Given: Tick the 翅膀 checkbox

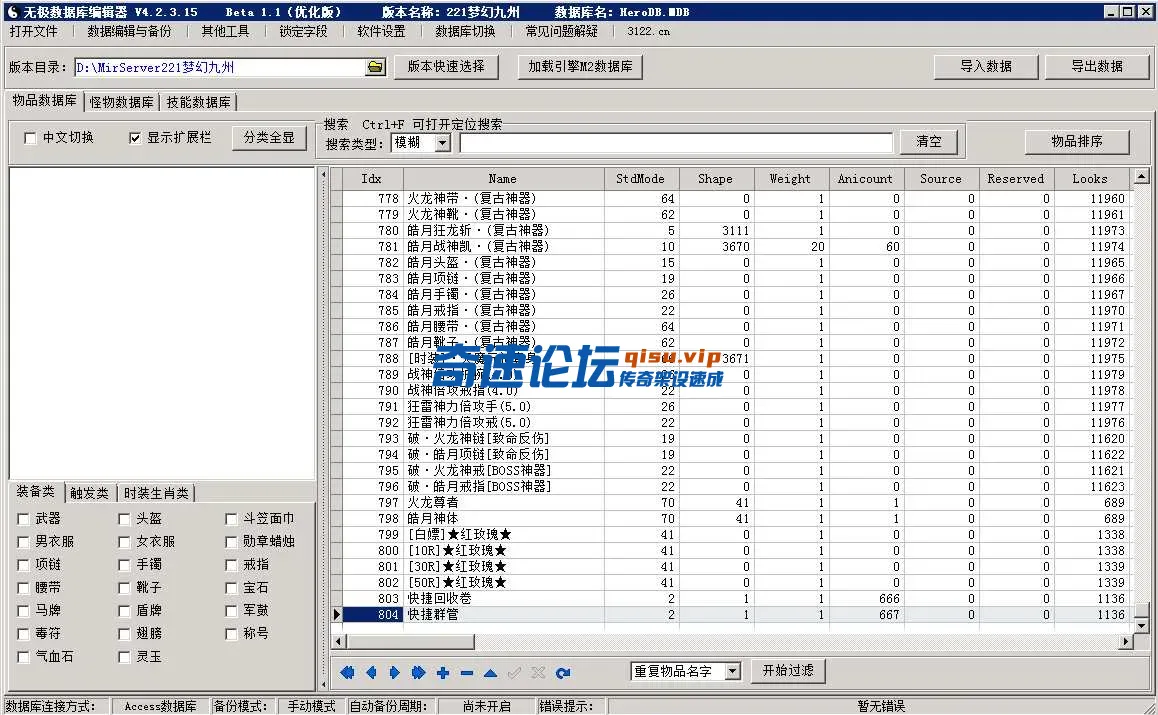Looking at the screenshot, I should pyautogui.click(x=124, y=634).
